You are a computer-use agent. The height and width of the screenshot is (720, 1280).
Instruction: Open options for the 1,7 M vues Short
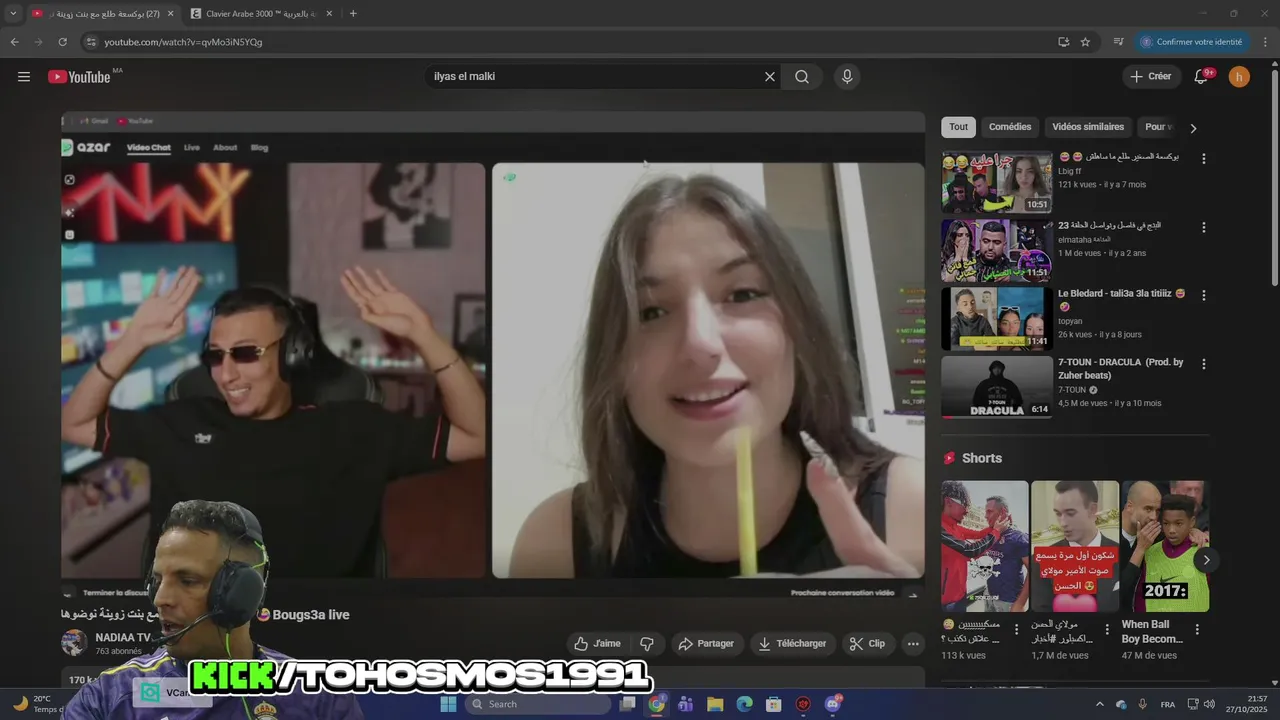pos(1107,630)
